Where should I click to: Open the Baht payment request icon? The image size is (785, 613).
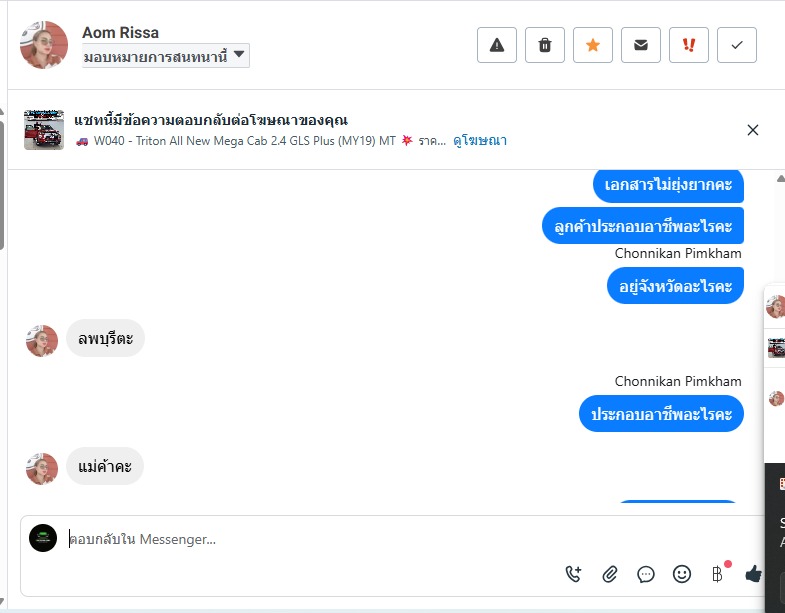pos(717,574)
